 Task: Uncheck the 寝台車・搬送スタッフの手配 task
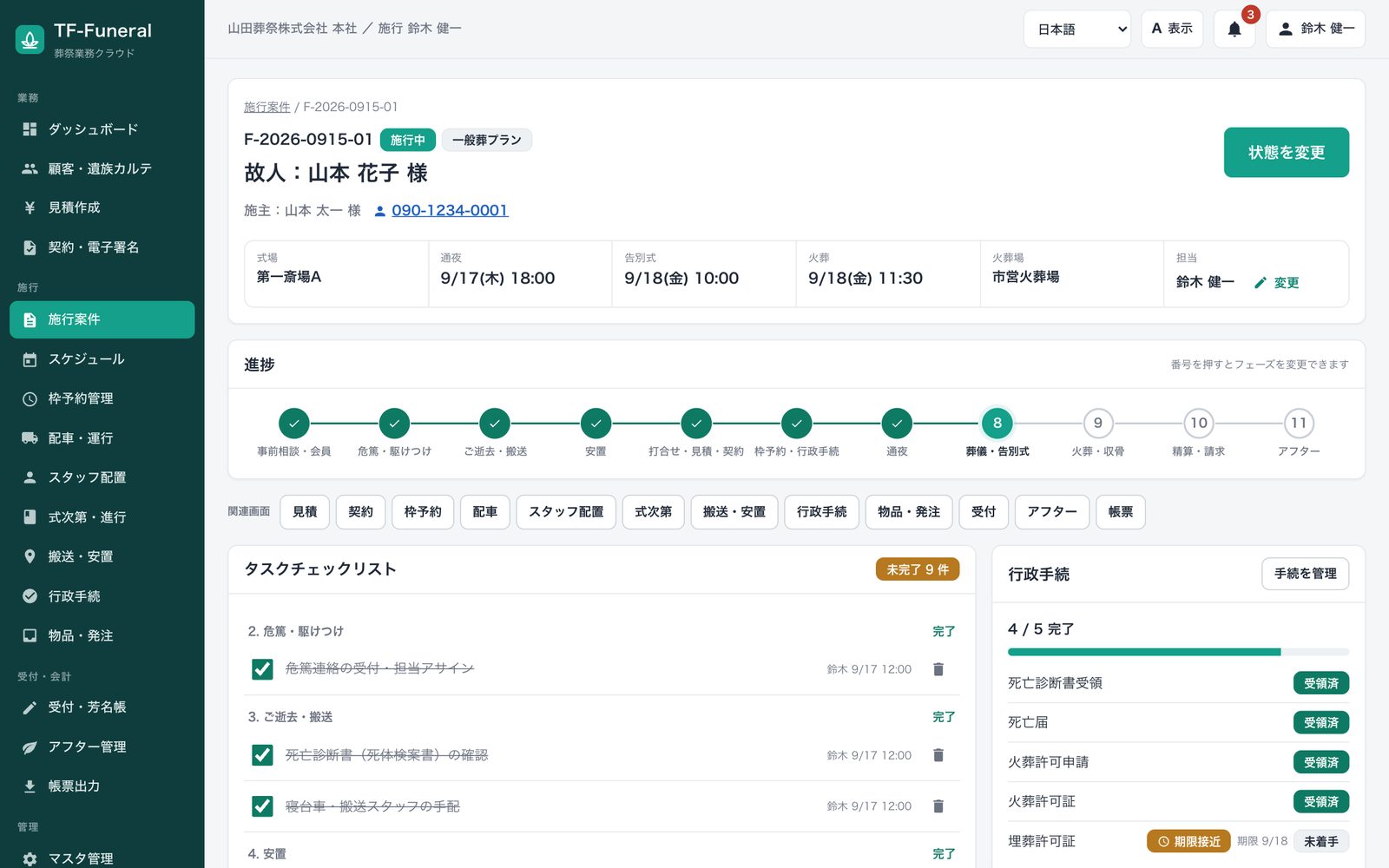[262, 806]
